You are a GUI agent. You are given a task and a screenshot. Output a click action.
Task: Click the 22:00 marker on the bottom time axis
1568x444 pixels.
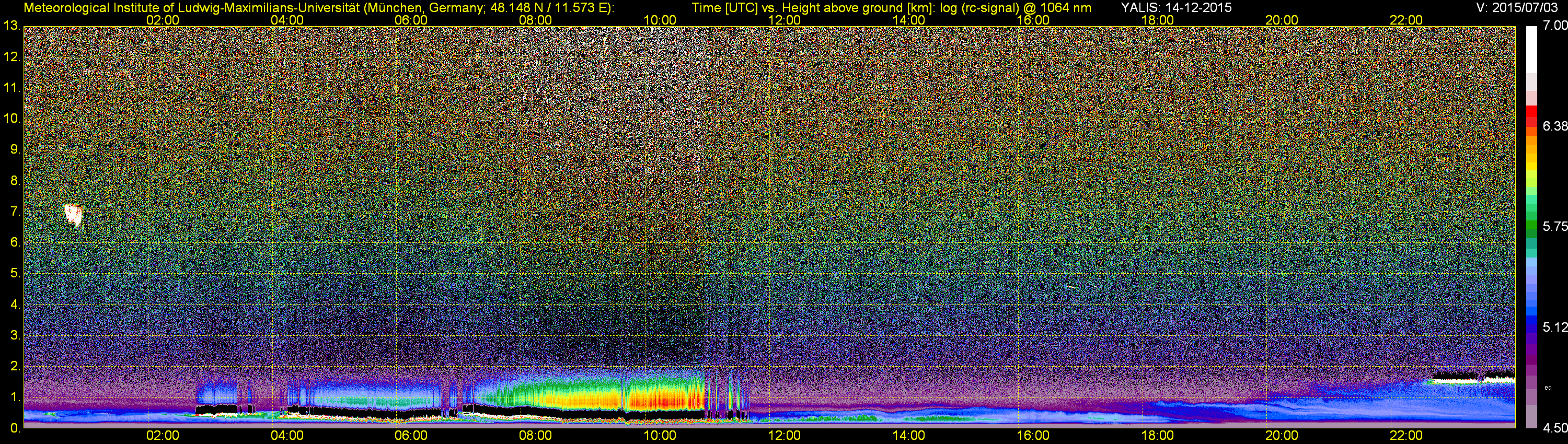(x=1406, y=436)
